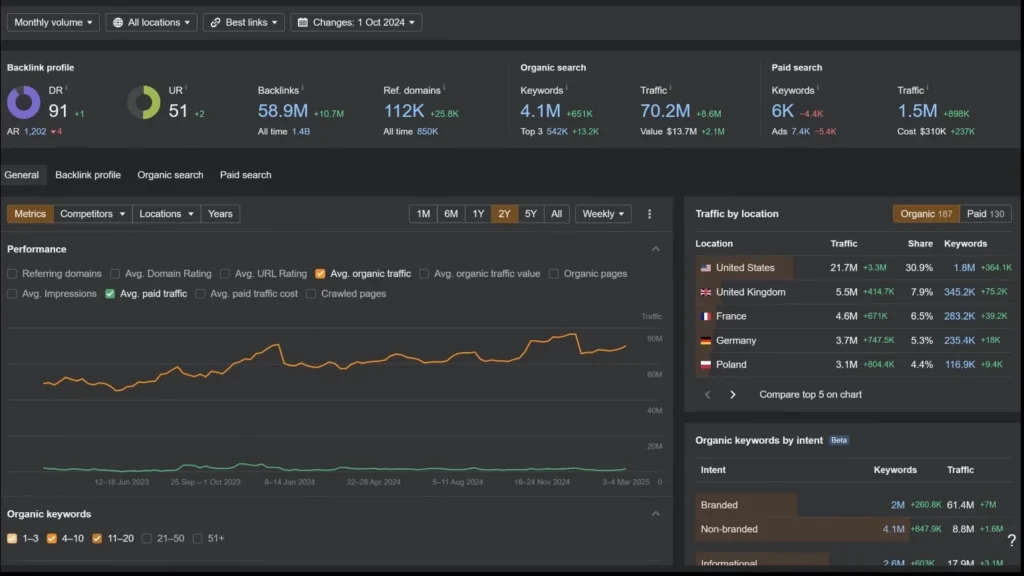Tick the 21–50 organic keywords checkbox
The image size is (1024, 576).
coord(147,539)
